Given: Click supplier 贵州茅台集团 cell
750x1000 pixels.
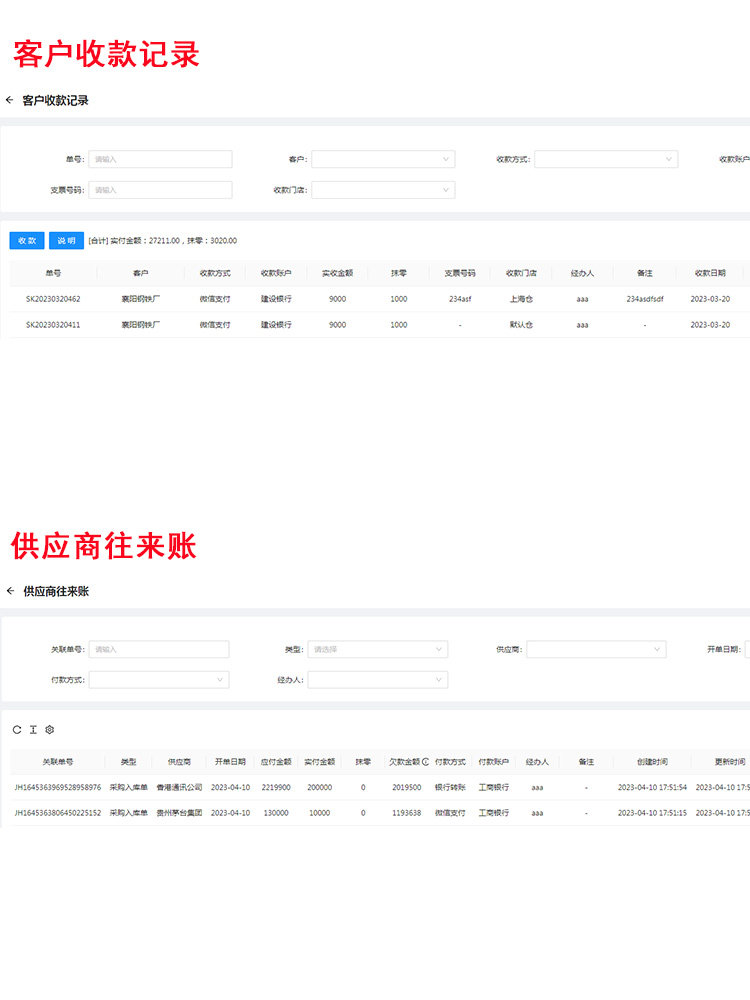Looking at the screenshot, I should (x=179, y=813).
